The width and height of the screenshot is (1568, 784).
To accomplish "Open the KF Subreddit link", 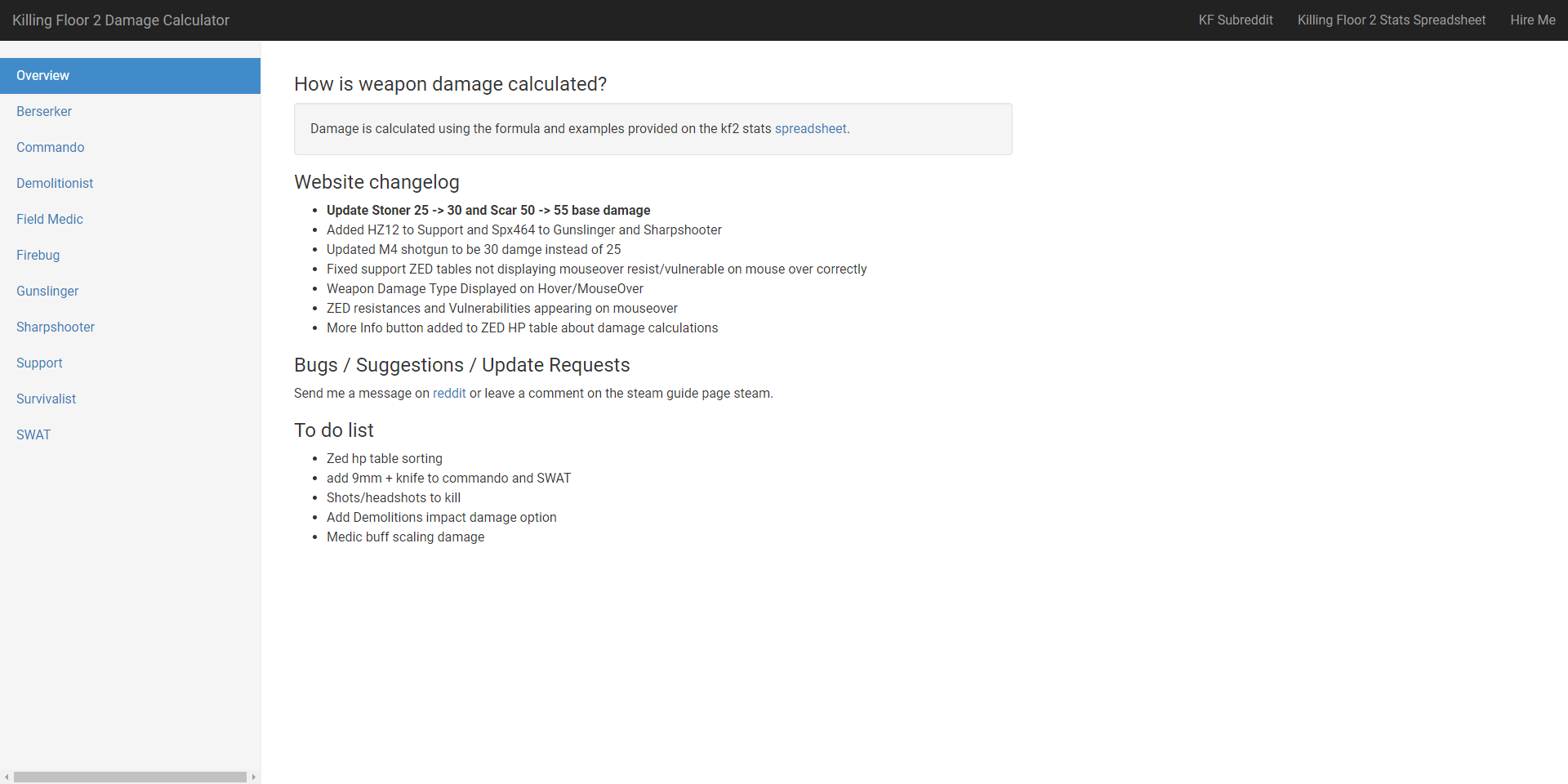I will [x=1236, y=20].
